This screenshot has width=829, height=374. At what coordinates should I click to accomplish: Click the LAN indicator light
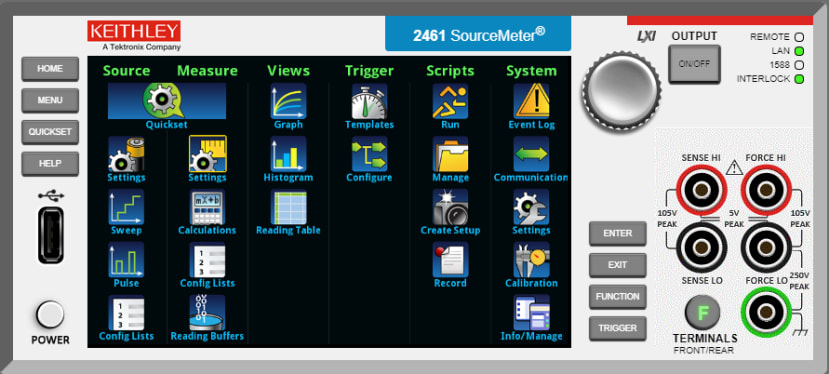coord(799,51)
